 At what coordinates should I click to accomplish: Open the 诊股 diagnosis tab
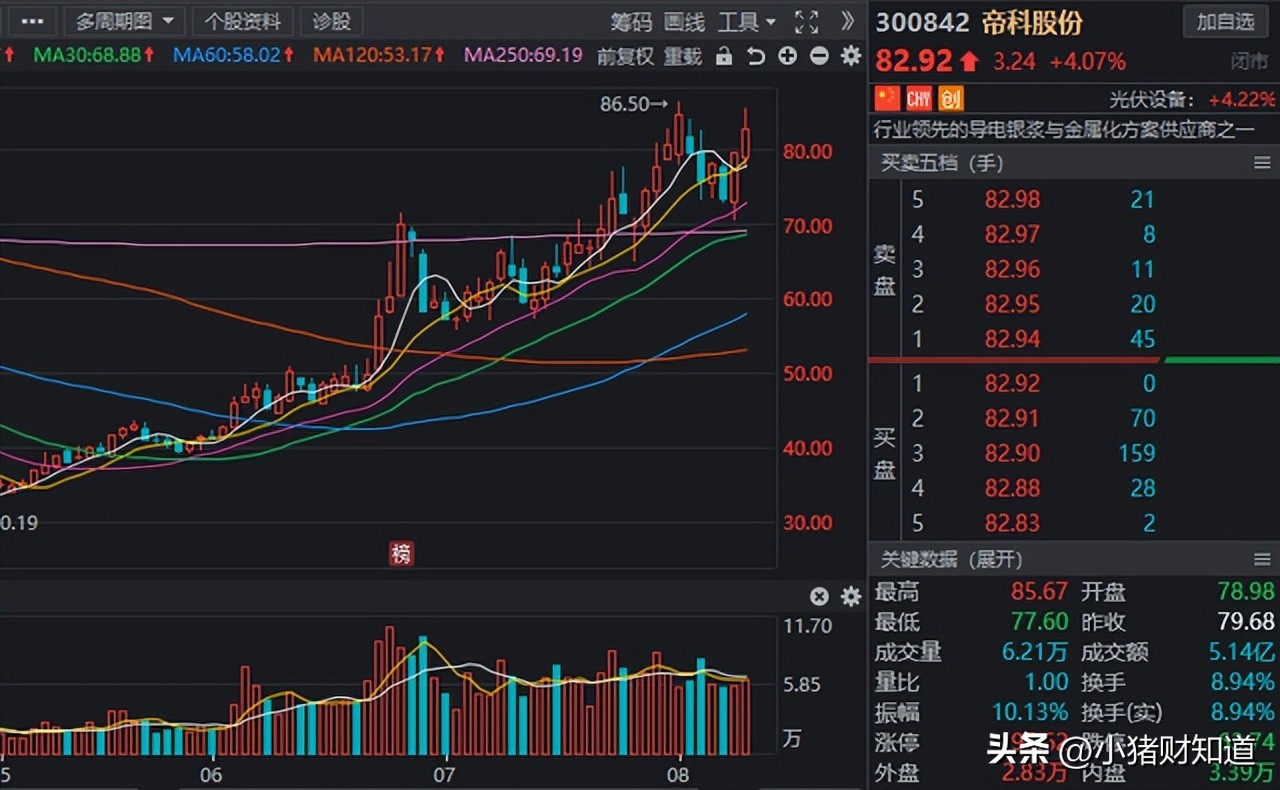331,22
